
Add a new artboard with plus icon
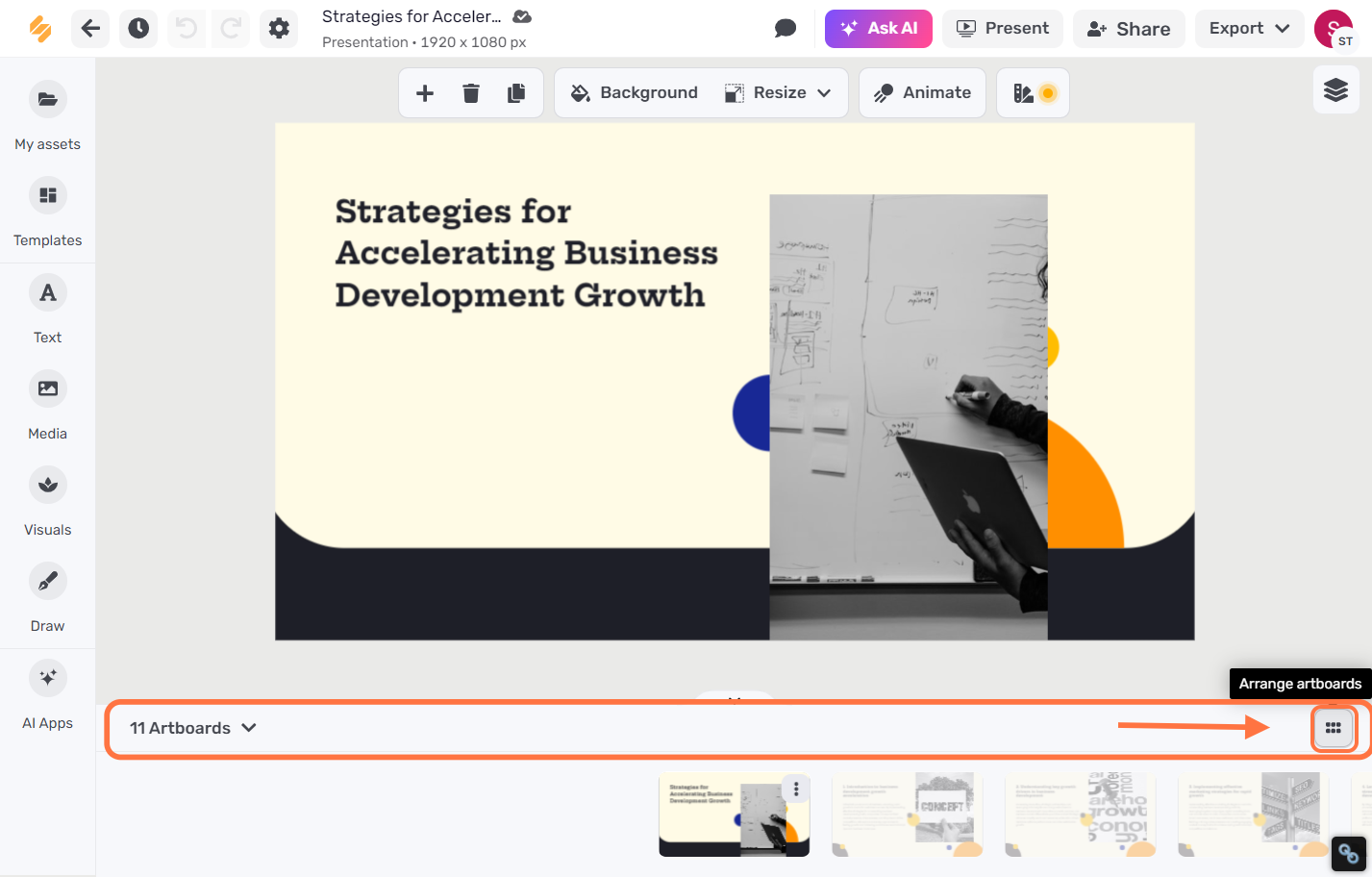tap(425, 93)
